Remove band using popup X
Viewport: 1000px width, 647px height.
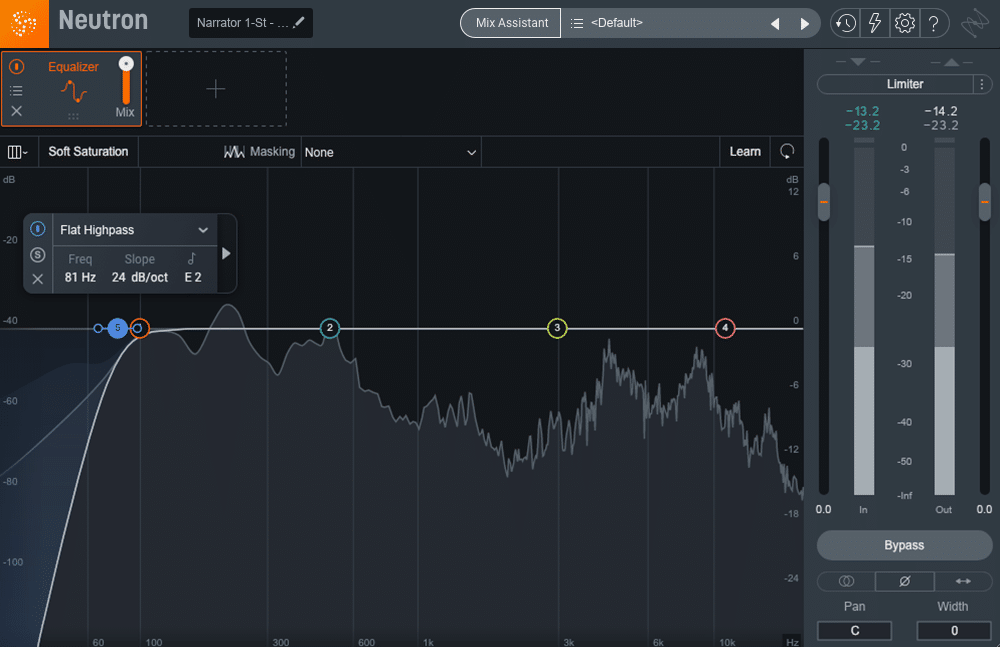[38, 279]
